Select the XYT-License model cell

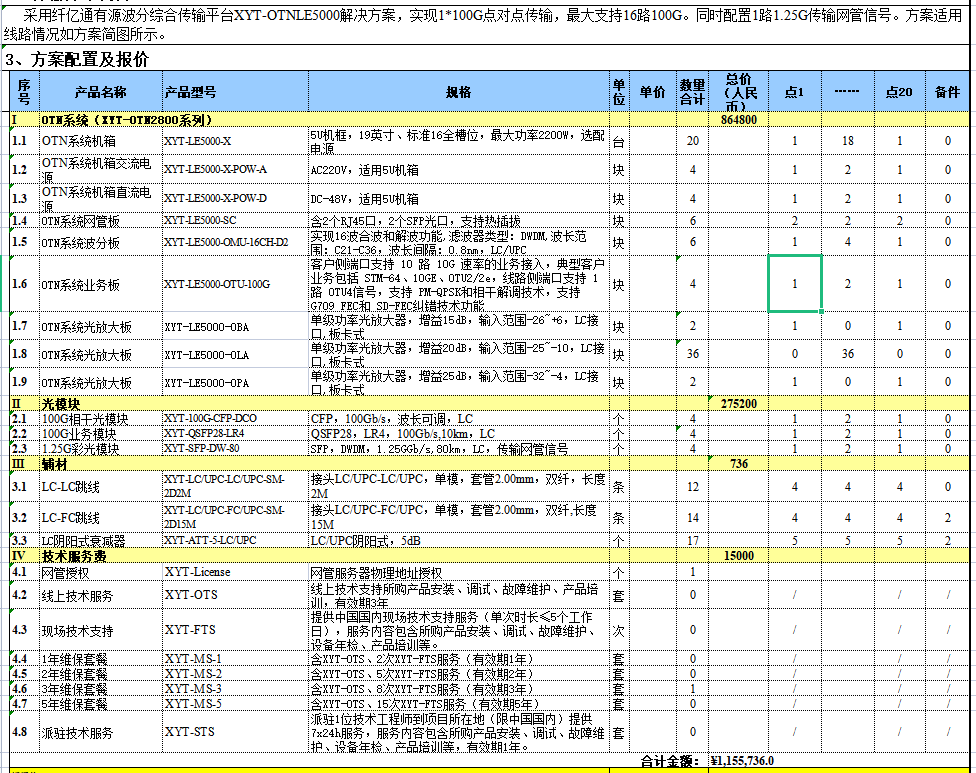tap(233, 572)
